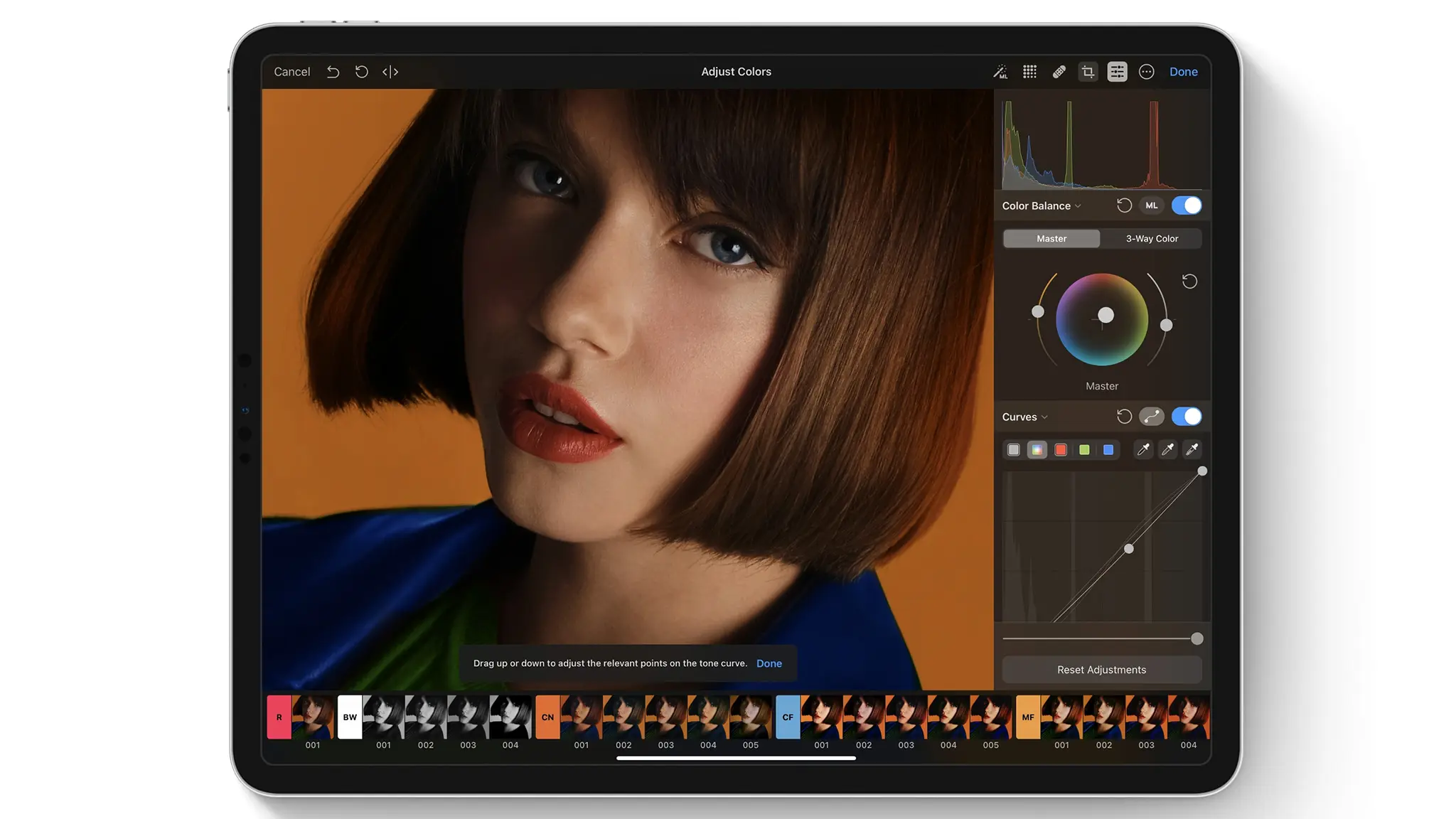Select the BW preset group label
This screenshot has width=1456, height=819.
click(350, 717)
